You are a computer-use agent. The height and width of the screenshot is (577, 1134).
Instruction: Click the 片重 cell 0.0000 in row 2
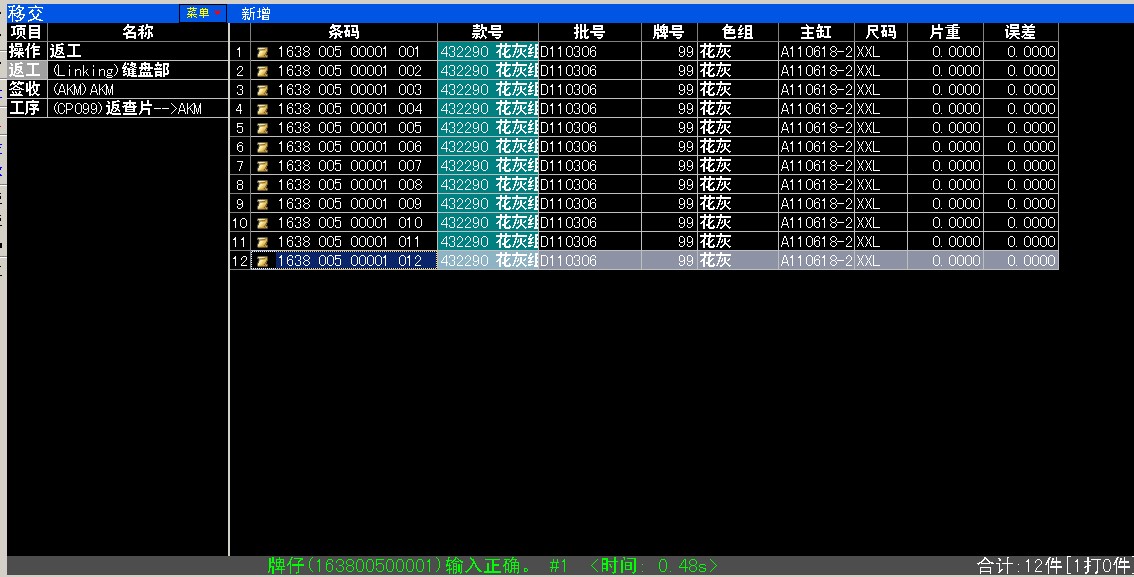click(945, 71)
